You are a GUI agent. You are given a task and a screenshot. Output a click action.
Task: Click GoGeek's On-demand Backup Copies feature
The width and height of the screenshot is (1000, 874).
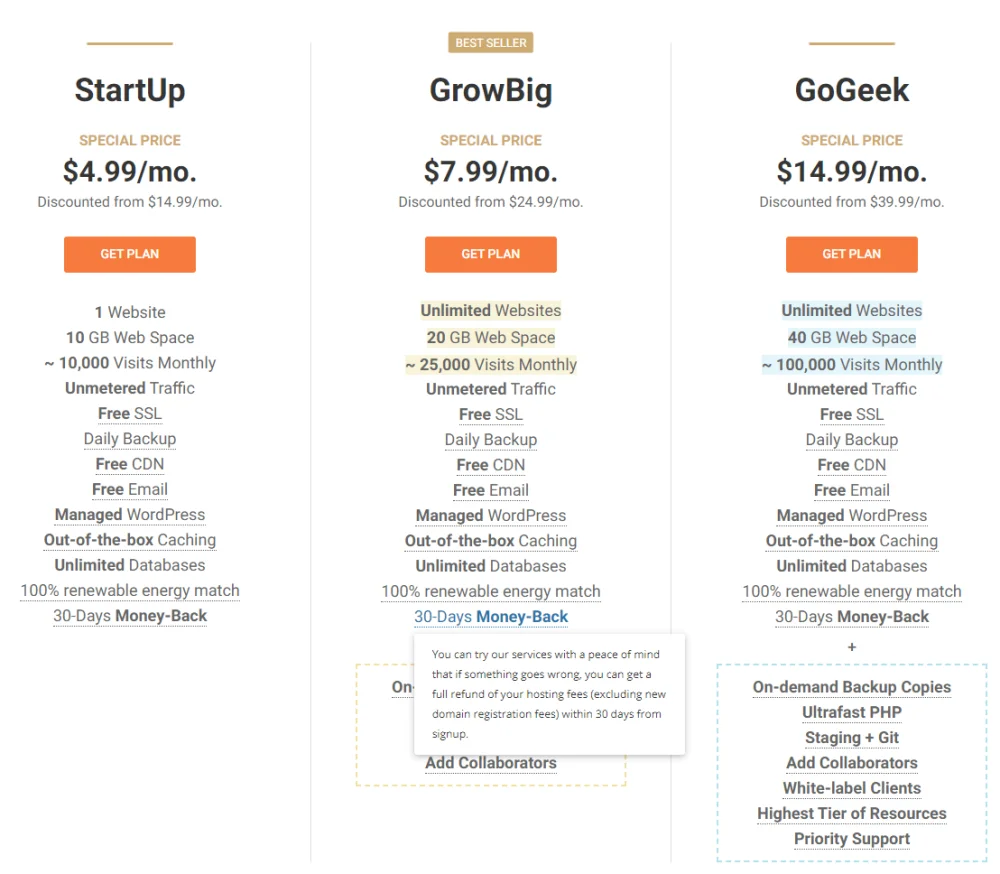pos(852,687)
